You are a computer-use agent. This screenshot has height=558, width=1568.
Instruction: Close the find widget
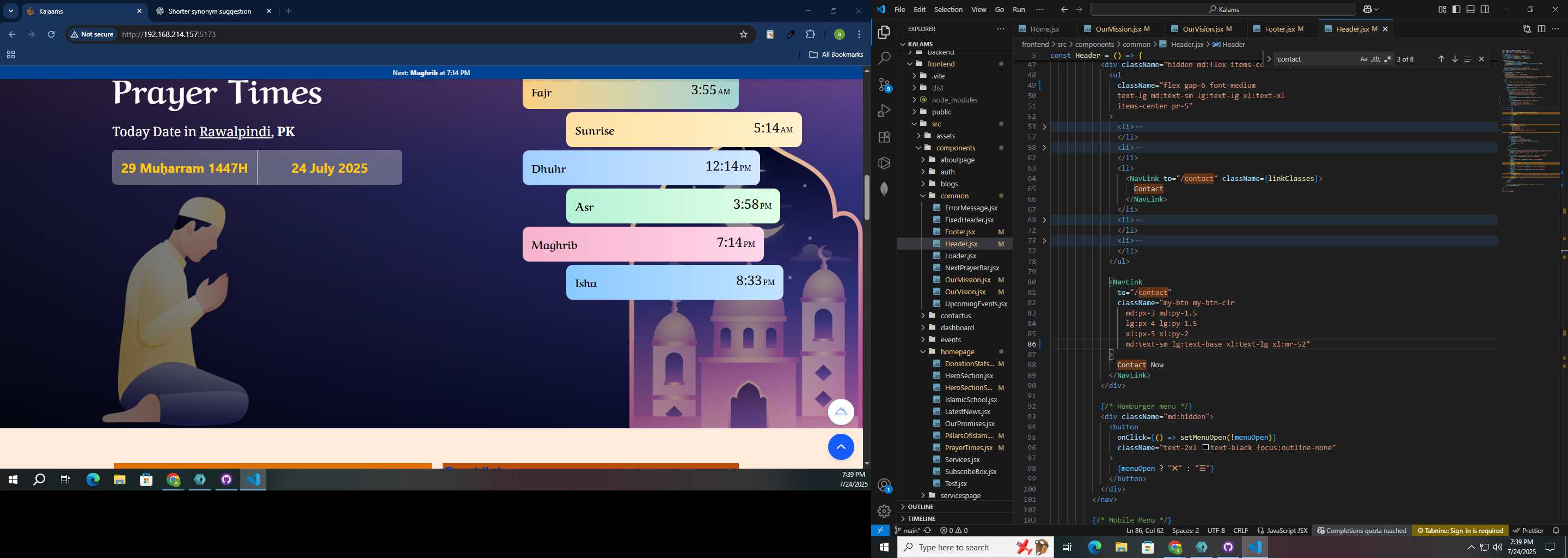1481,59
